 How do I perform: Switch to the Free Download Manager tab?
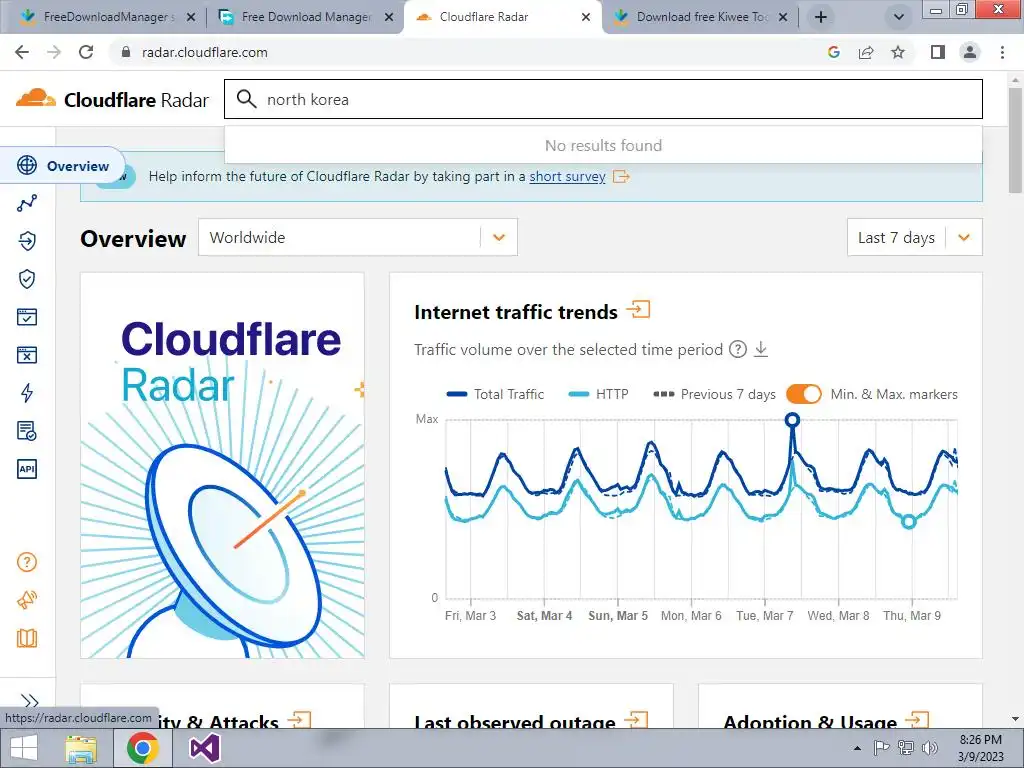pyautogui.click(x=306, y=17)
